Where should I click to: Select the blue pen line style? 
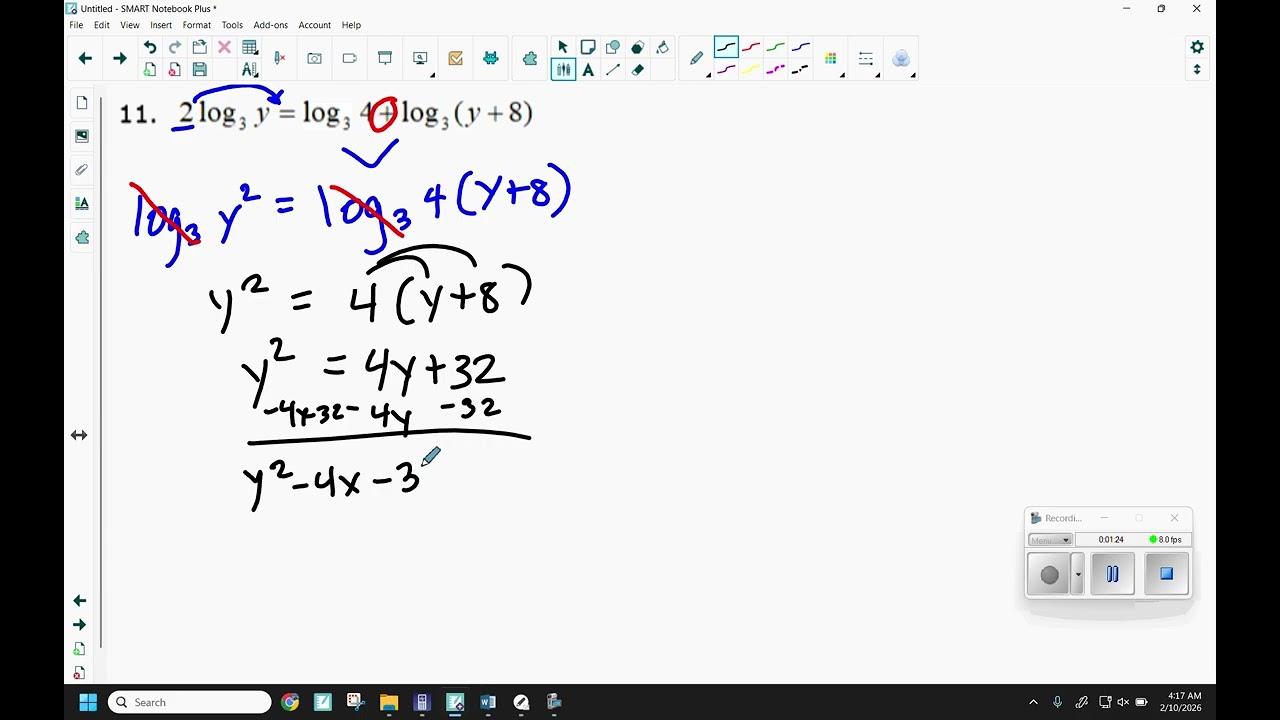point(801,47)
